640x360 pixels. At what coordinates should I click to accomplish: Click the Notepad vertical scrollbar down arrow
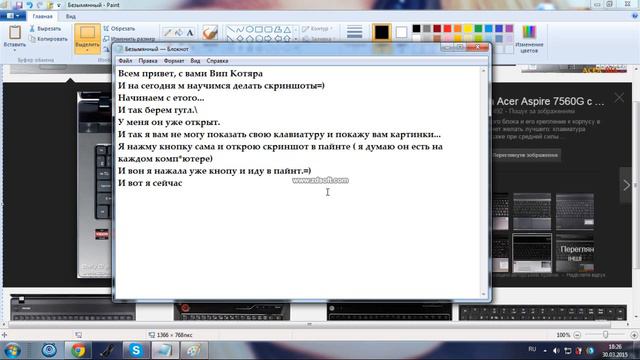point(484,294)
